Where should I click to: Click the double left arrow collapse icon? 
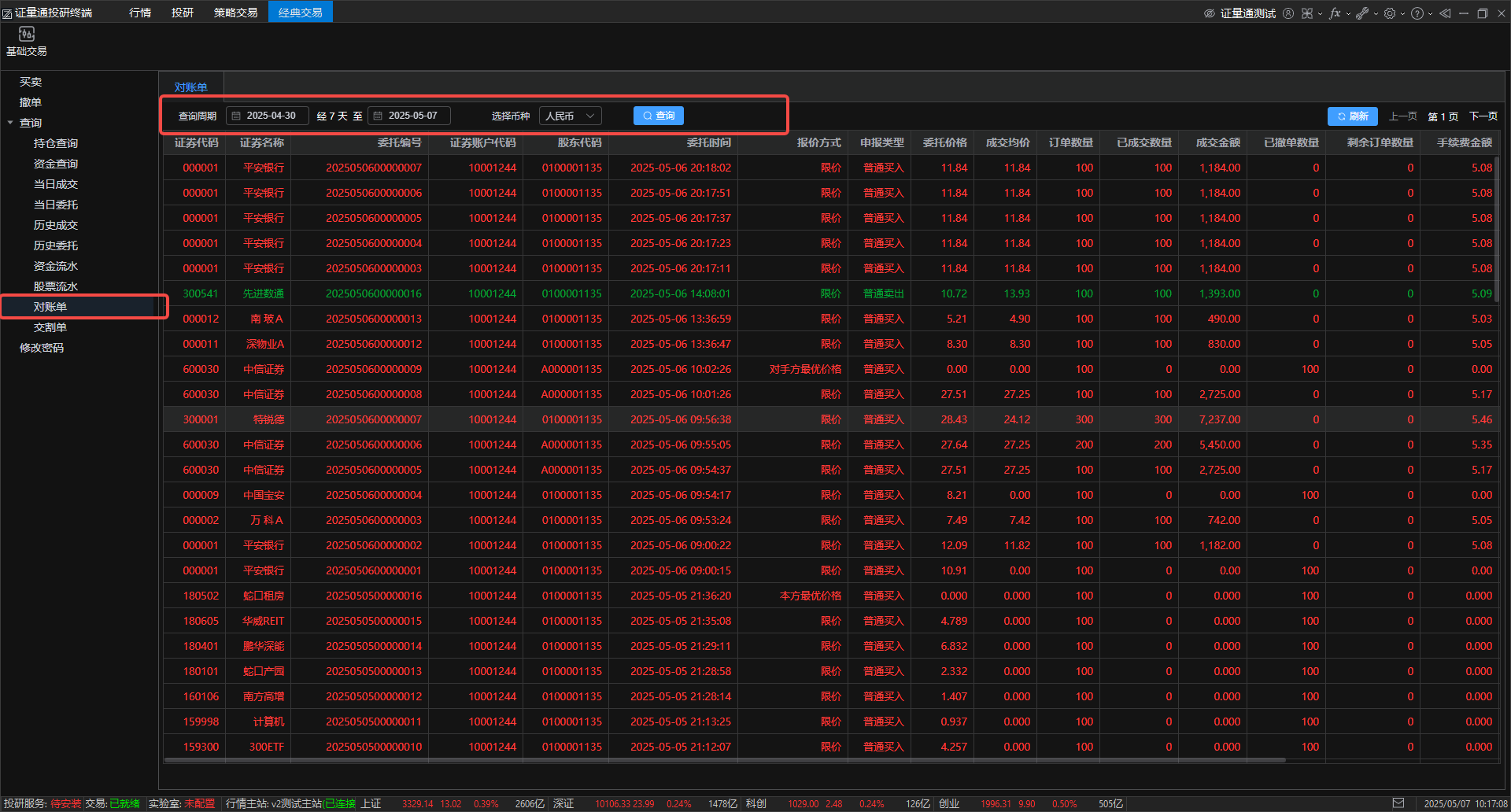click(1445, 13)
